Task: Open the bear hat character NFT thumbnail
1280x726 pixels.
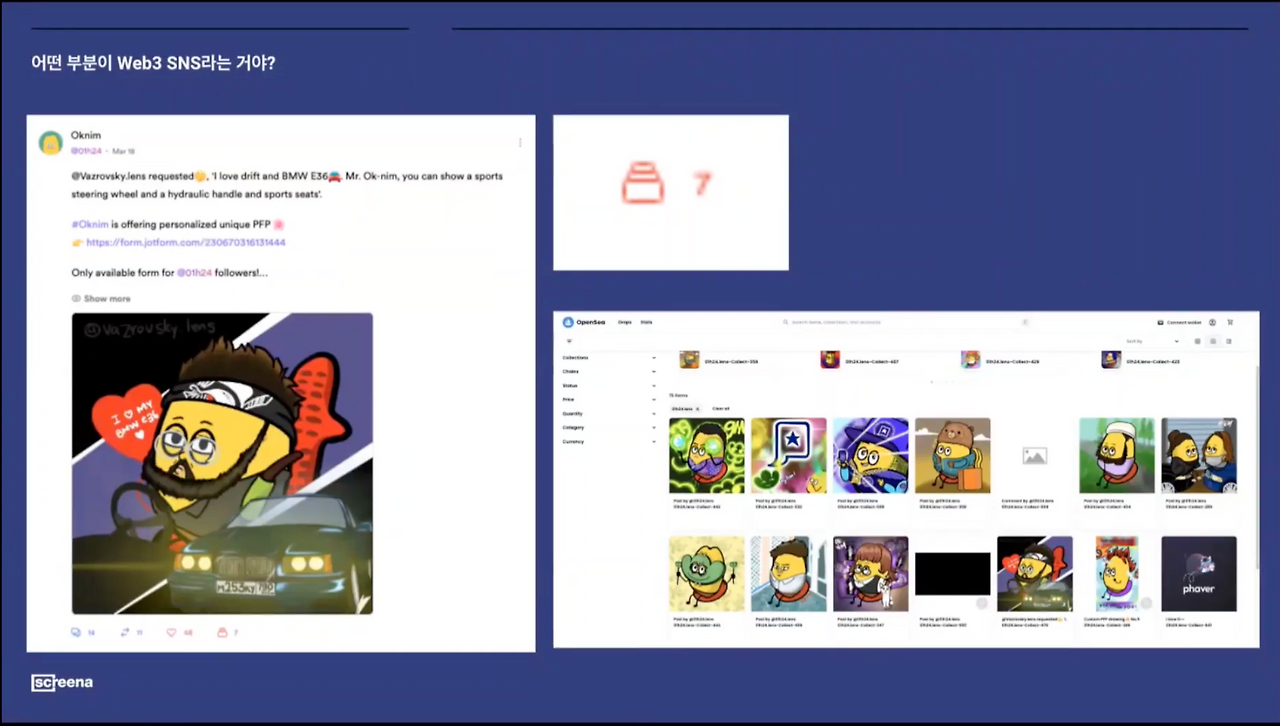Action: tap(953, 456)
